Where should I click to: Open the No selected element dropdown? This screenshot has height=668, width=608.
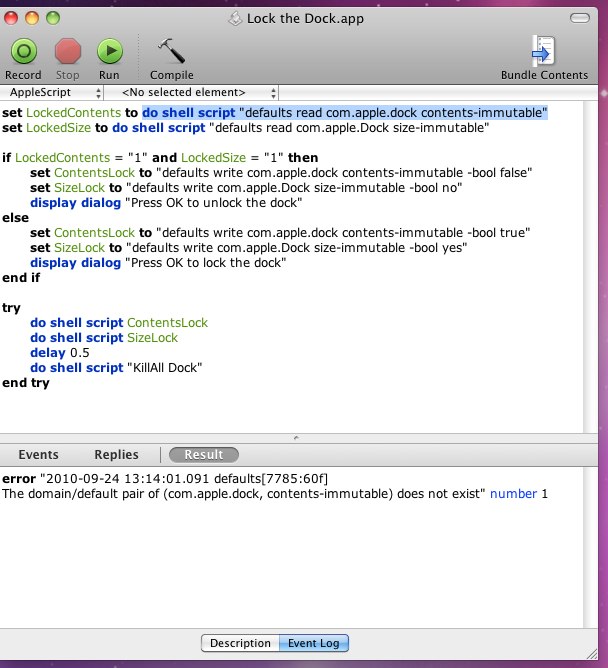click(192, 92)
